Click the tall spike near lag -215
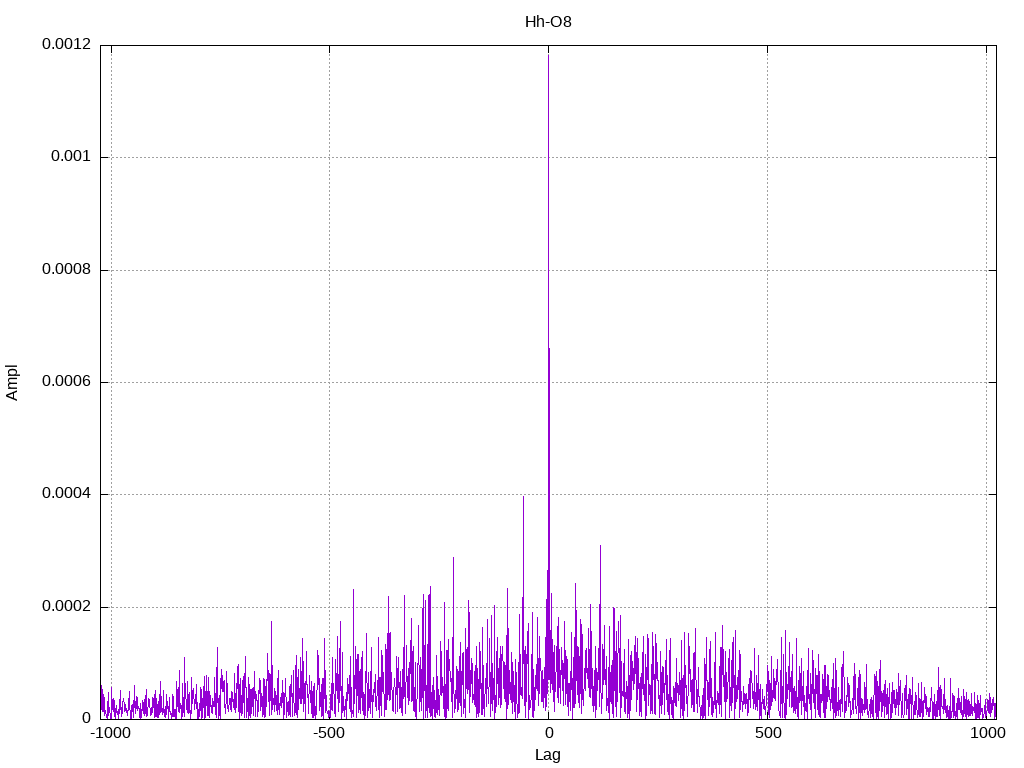 pyautogui.click(x=454, y=558)
